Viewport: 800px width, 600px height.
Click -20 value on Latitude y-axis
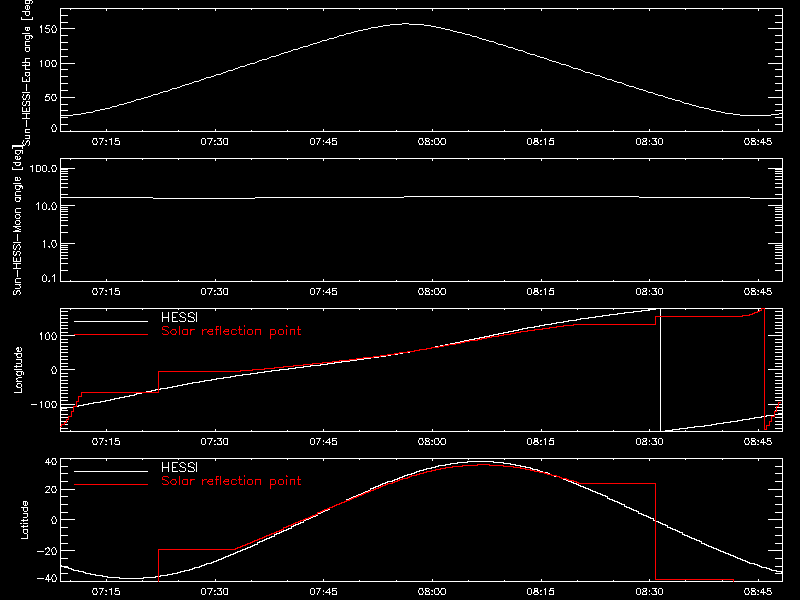click(x=47, y=551)
